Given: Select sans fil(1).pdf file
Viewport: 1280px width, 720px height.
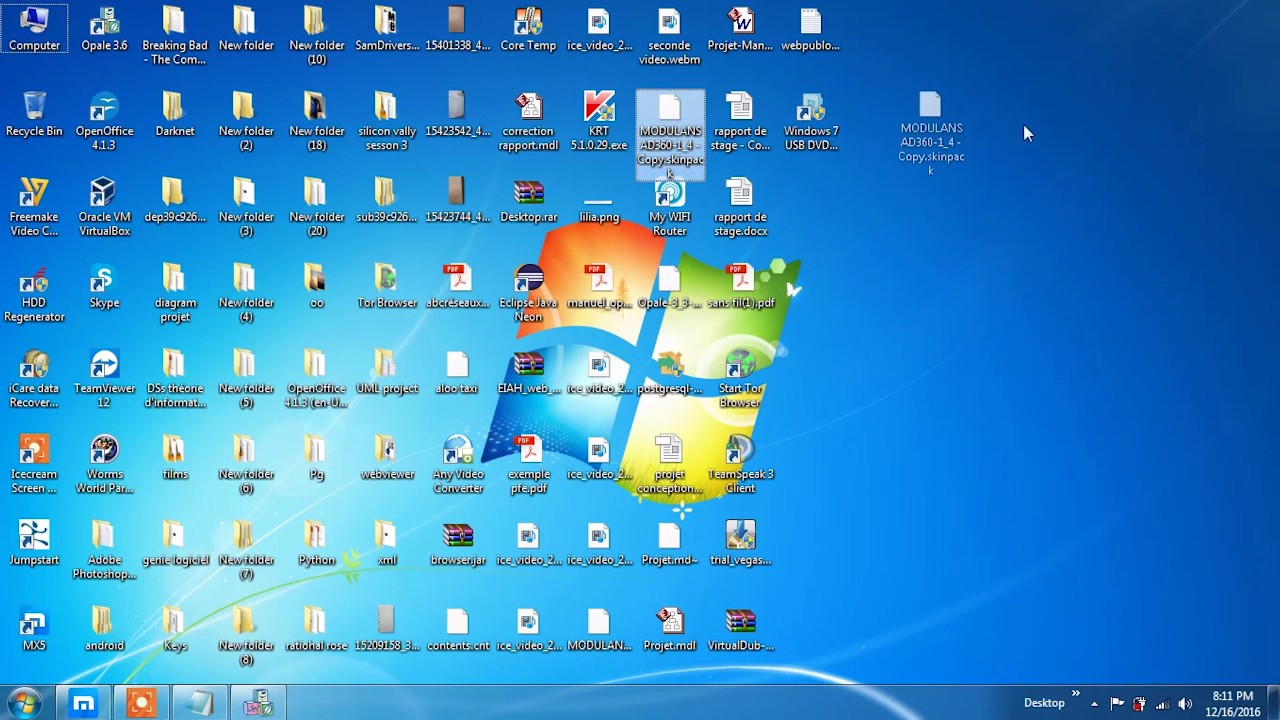Looking at the screenshot, I should 740,287.
